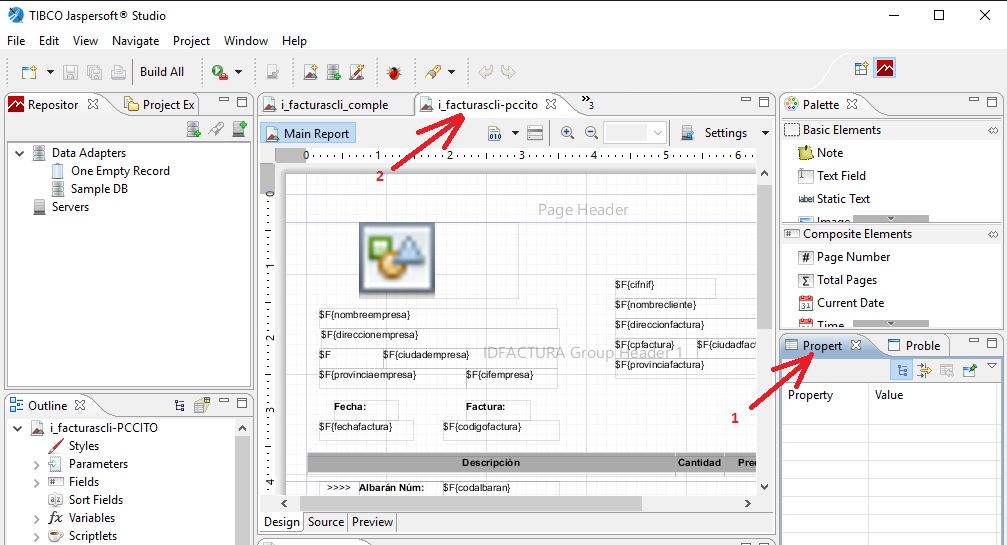Image resolution: width=1007 pixels, height=545 pixels.
Task: Open the Project menu
Action: (x=191, y=40)
